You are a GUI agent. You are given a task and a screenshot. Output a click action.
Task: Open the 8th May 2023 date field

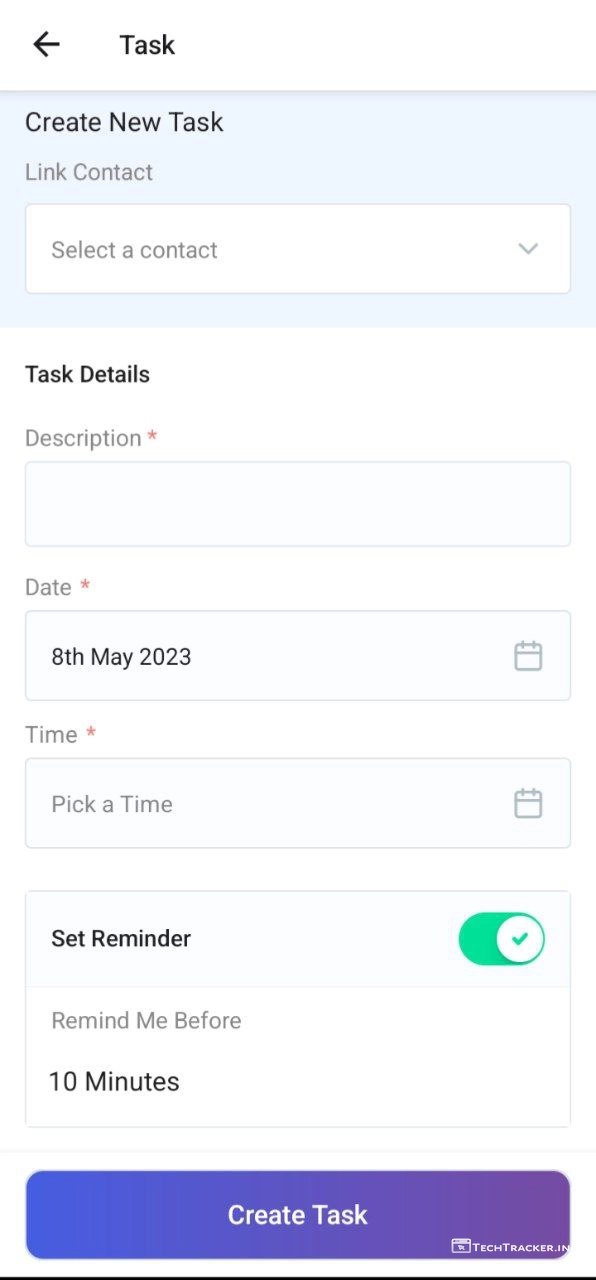click(x=298, y=656)
